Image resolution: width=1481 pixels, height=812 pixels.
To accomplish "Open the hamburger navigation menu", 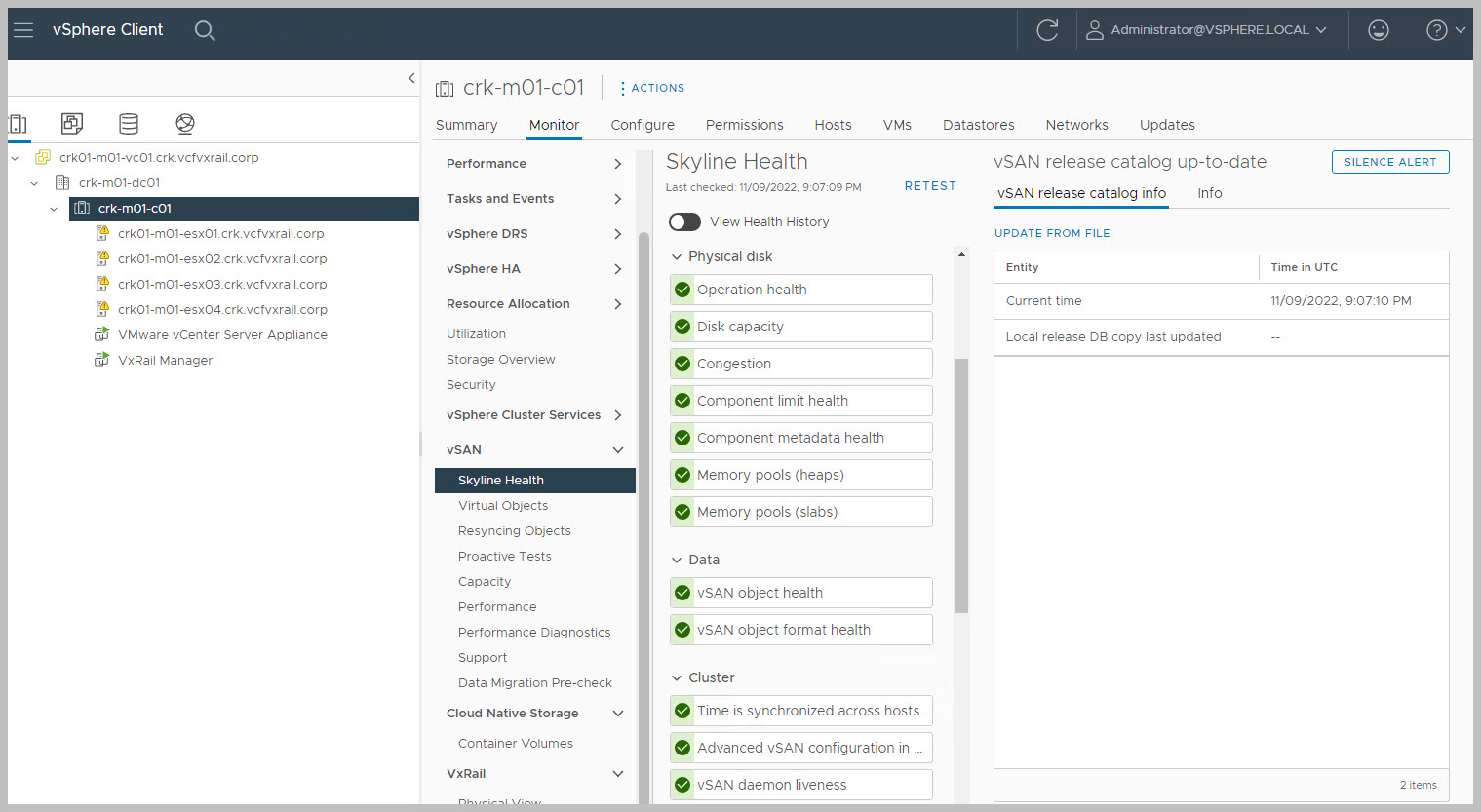I will [x=23, y=30].
